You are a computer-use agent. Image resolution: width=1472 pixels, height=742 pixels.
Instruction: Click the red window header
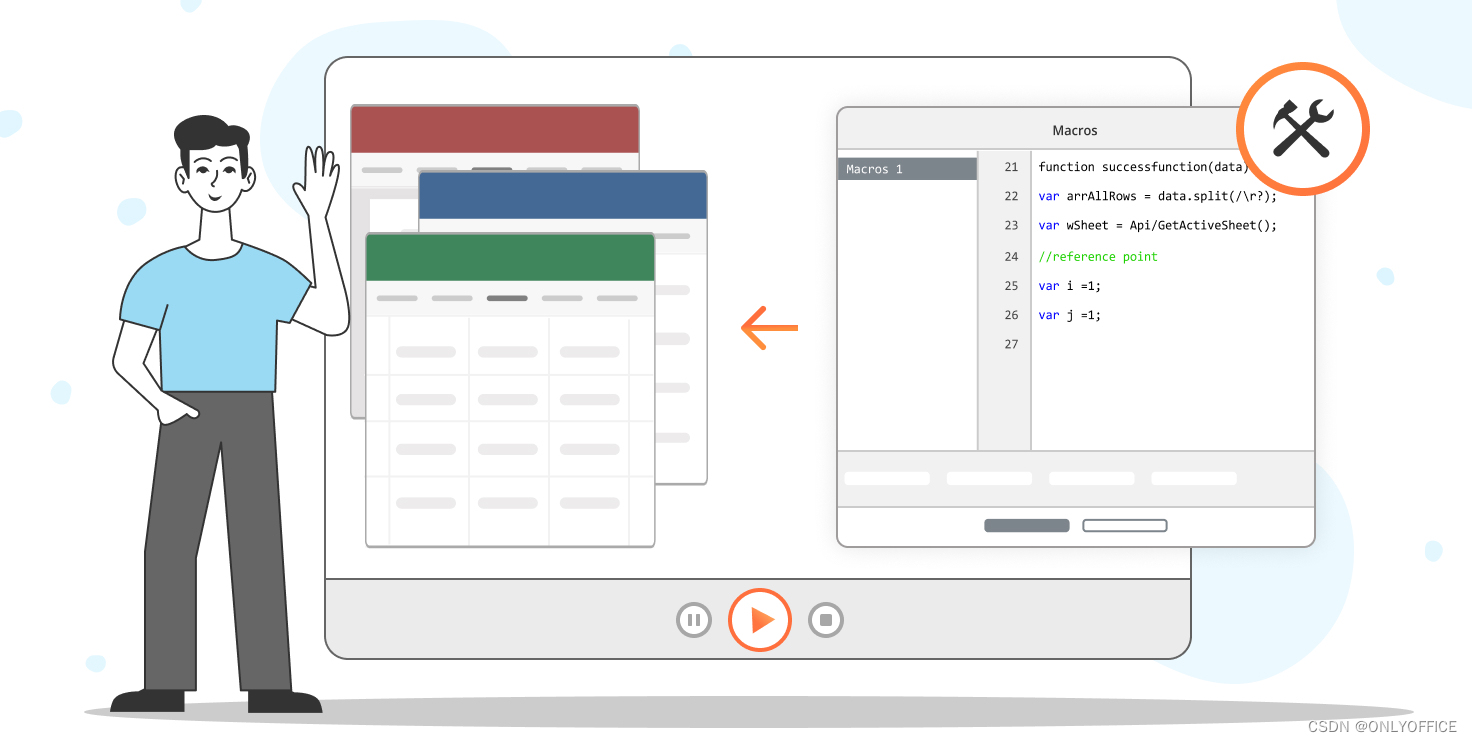click(495, 129)
